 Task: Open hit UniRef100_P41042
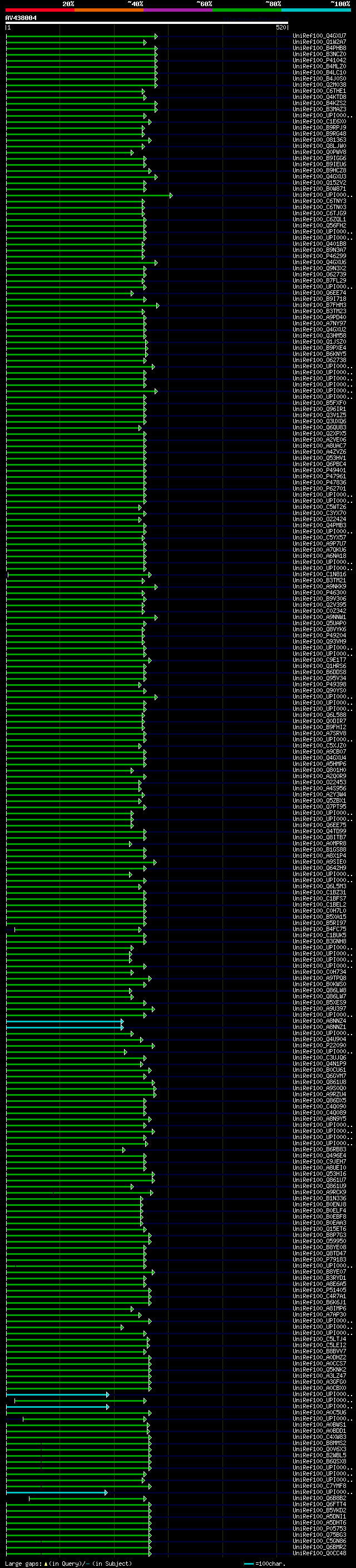[319, 60]
